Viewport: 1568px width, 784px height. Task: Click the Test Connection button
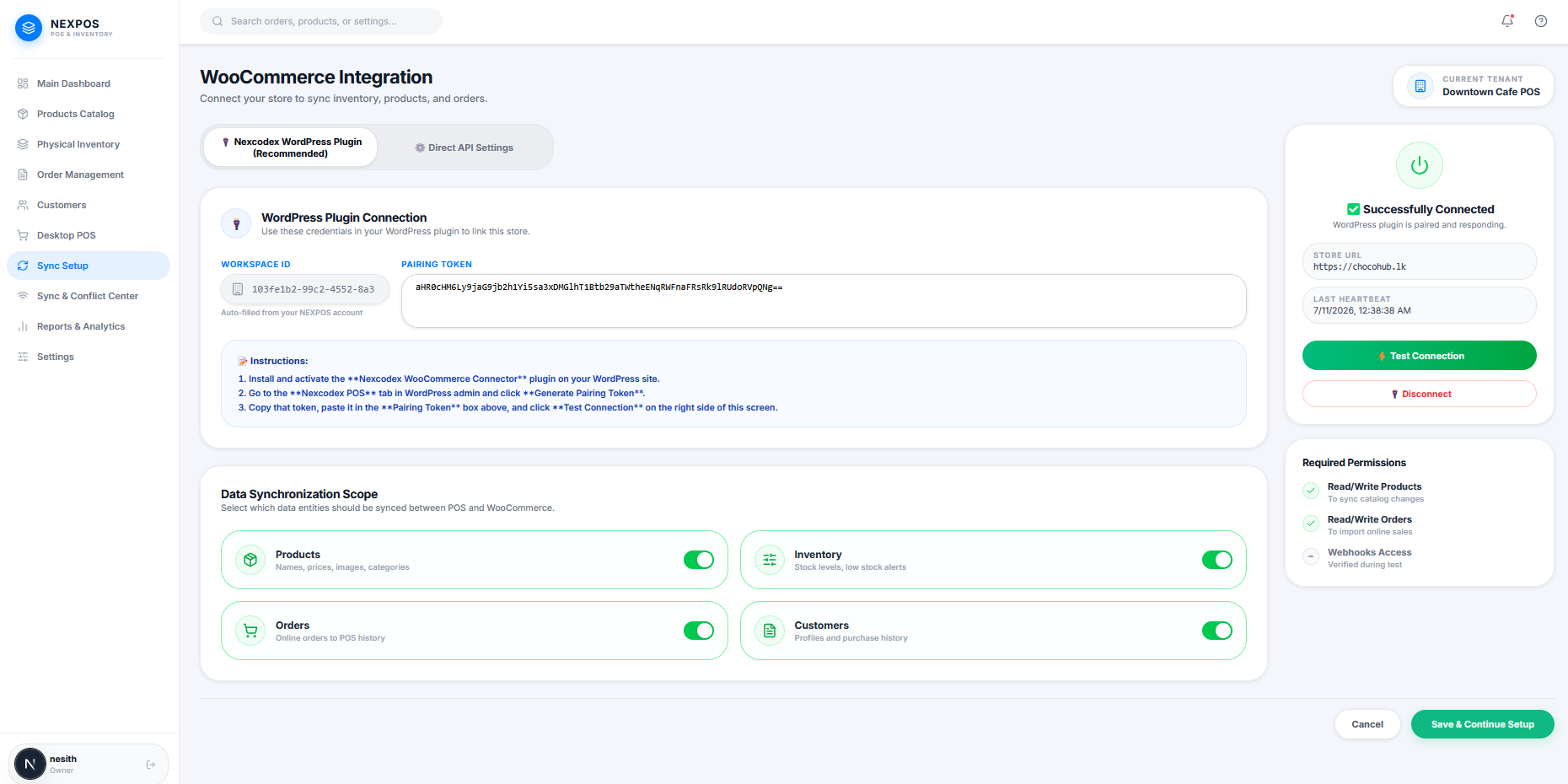[x=1420, y=356]
